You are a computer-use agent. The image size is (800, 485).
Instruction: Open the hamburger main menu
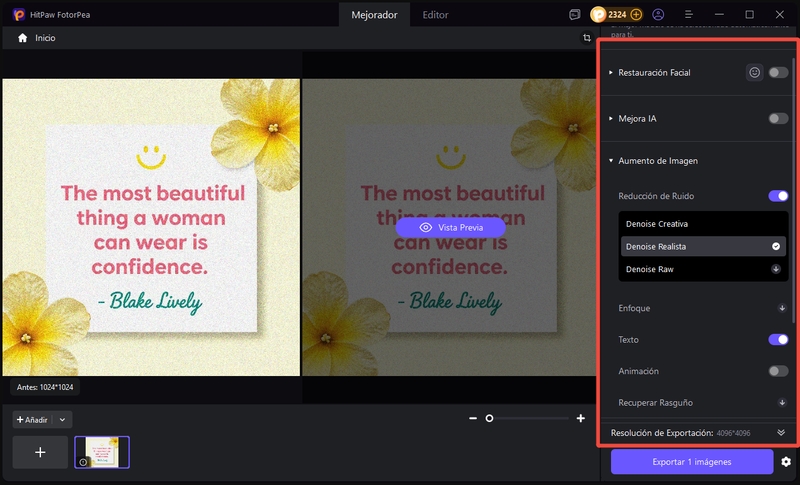point(688,15)
